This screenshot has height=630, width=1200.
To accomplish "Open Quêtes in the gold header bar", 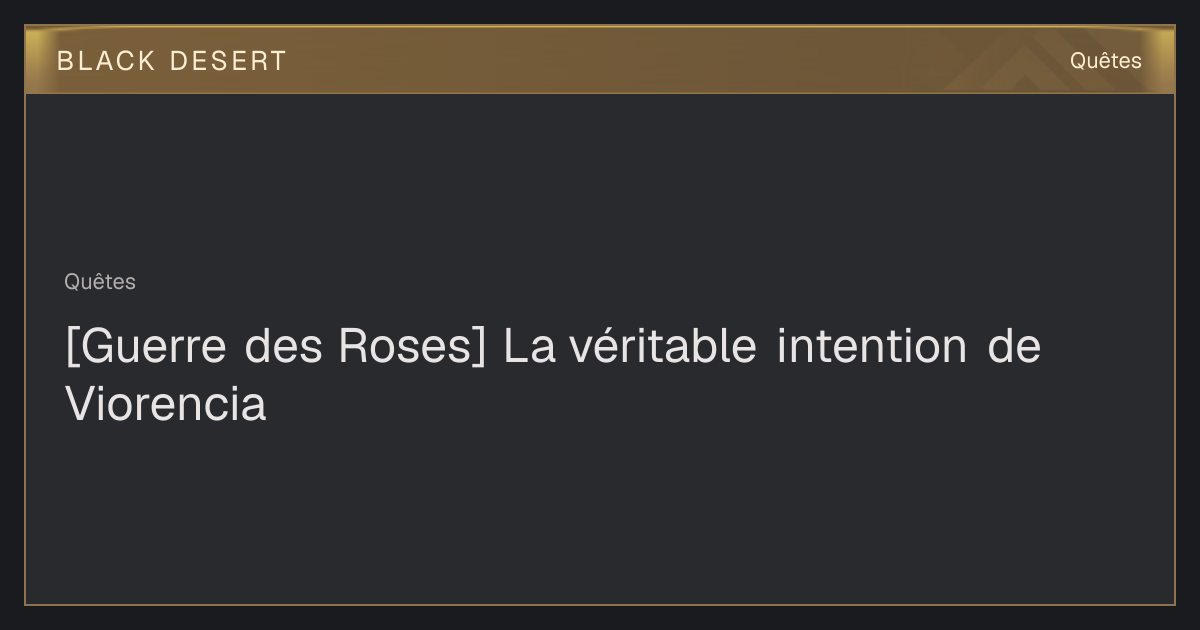I will (x=1105, y=60).
